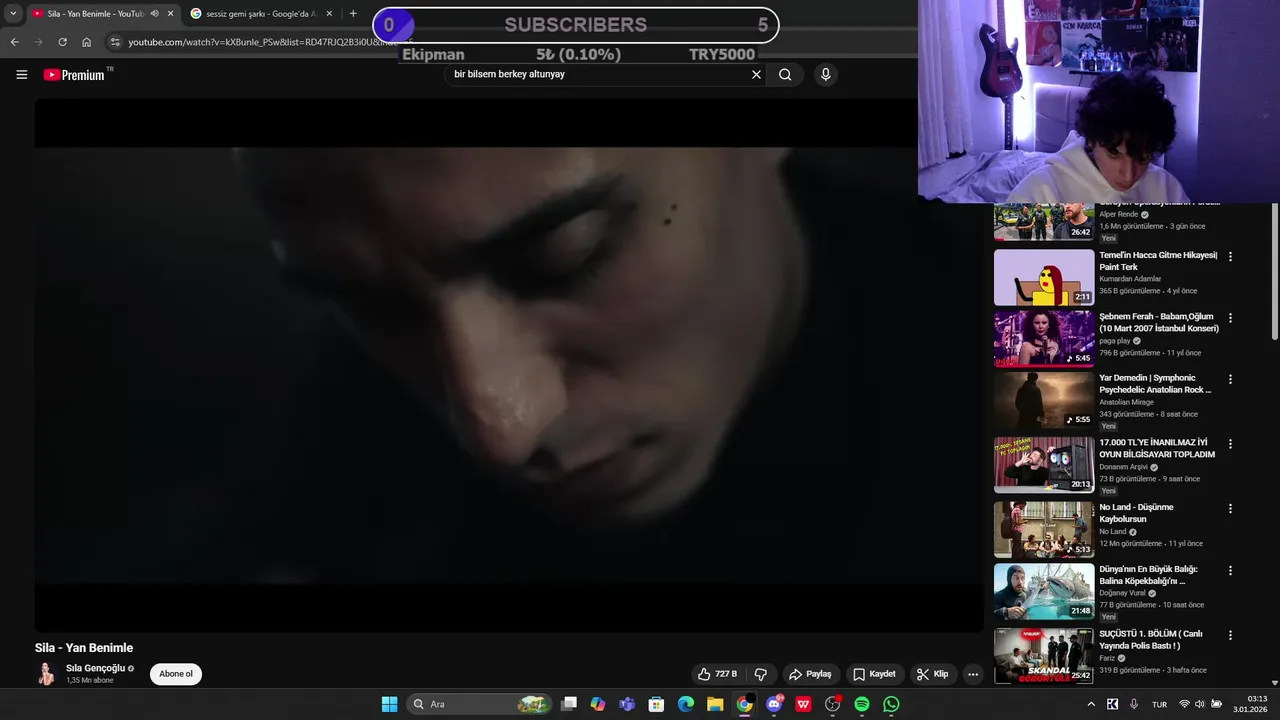Expand the tab search dropdown

coord(13,14)
